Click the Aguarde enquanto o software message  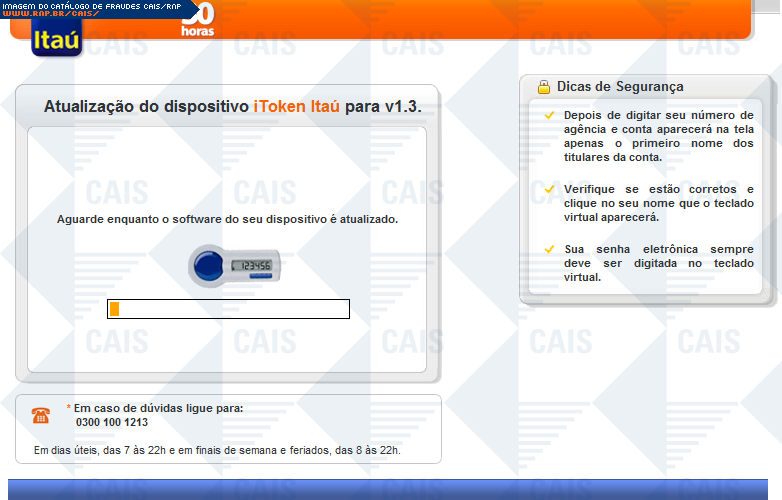pos(227,218)
